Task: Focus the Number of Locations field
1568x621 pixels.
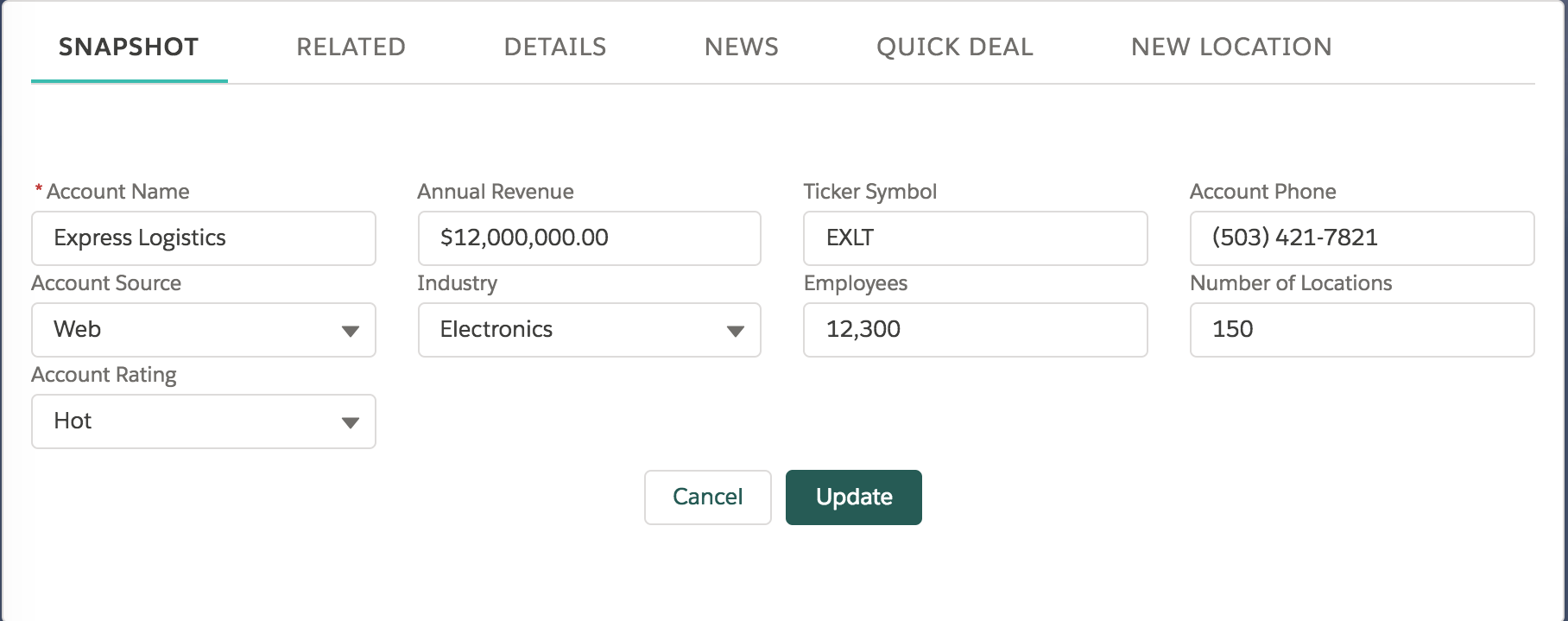Action: pos(1362,330)
